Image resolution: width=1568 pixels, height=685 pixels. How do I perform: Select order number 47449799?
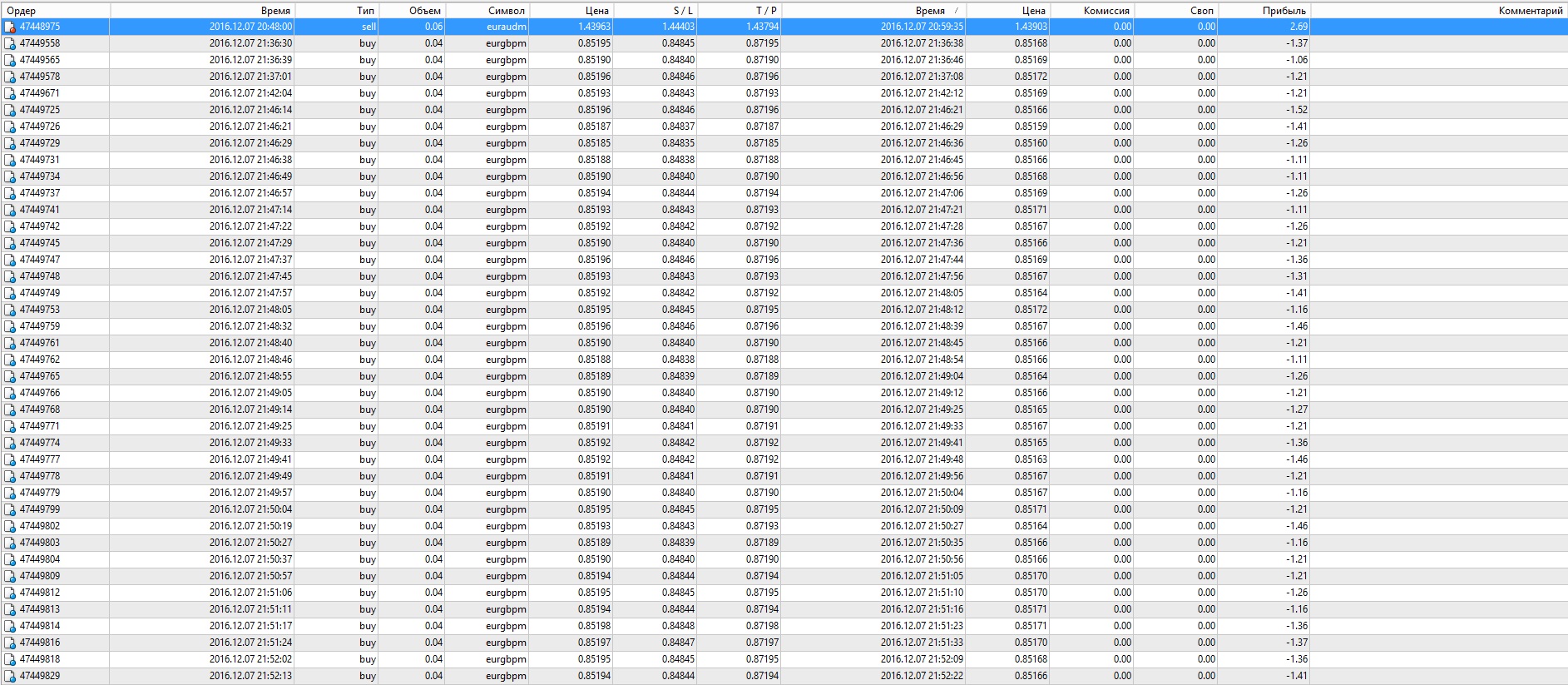click(x=40, y=509)
